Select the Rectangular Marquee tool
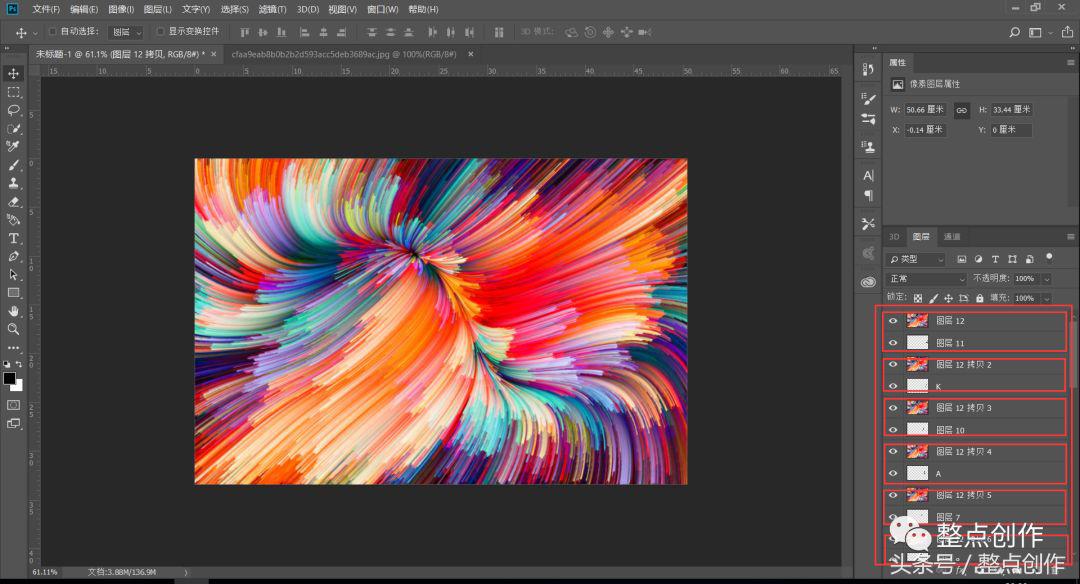This screenshot has height=584, width=1080. [x=14, y=92]
